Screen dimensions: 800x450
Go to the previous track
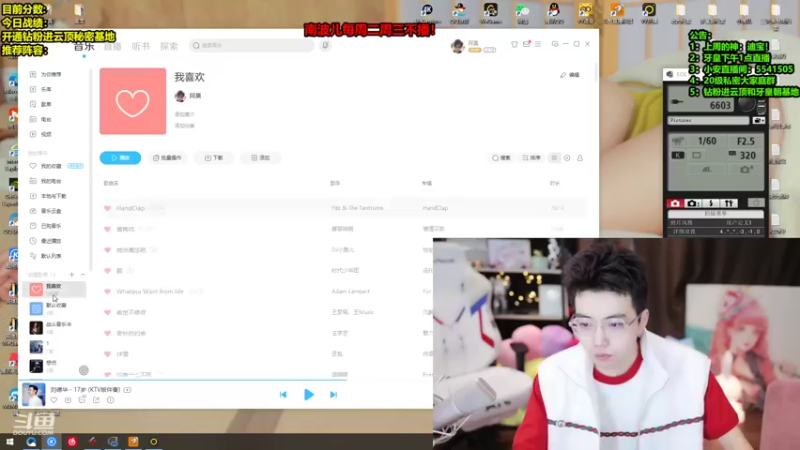[283, 394]
